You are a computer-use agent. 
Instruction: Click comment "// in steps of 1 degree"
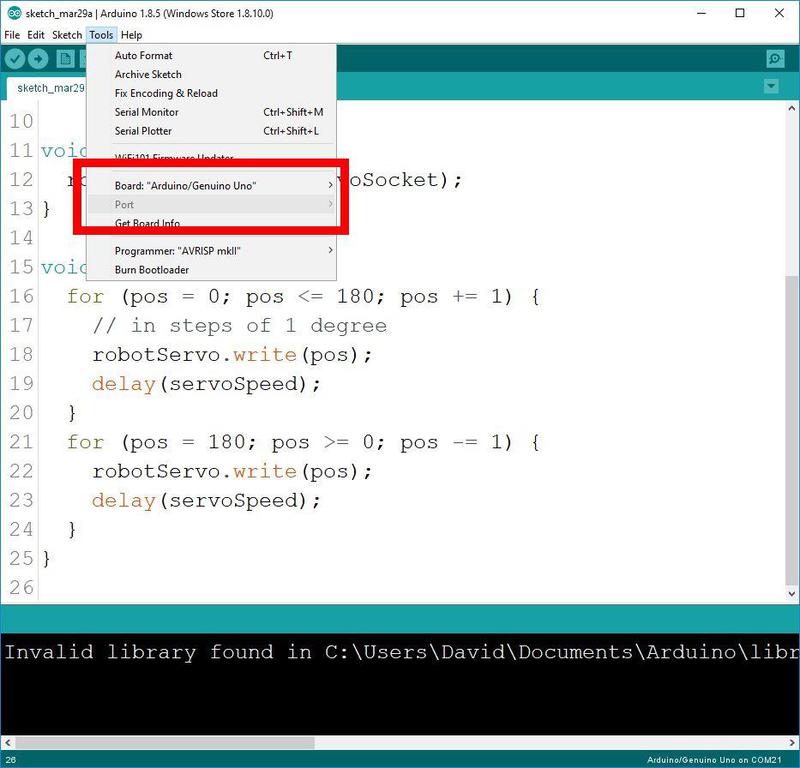click(240, 326)
